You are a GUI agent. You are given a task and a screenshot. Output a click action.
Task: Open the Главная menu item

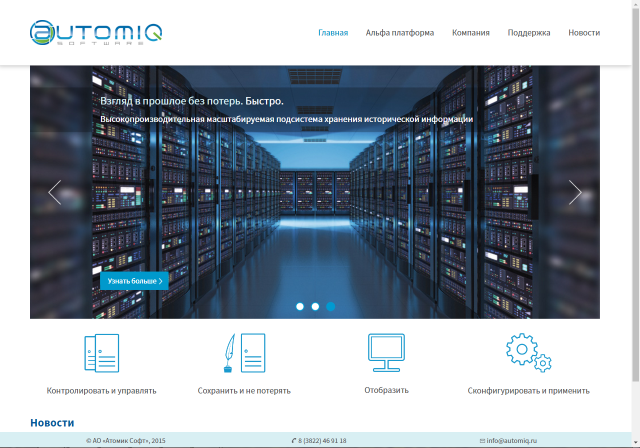click(x=333, y=33)
